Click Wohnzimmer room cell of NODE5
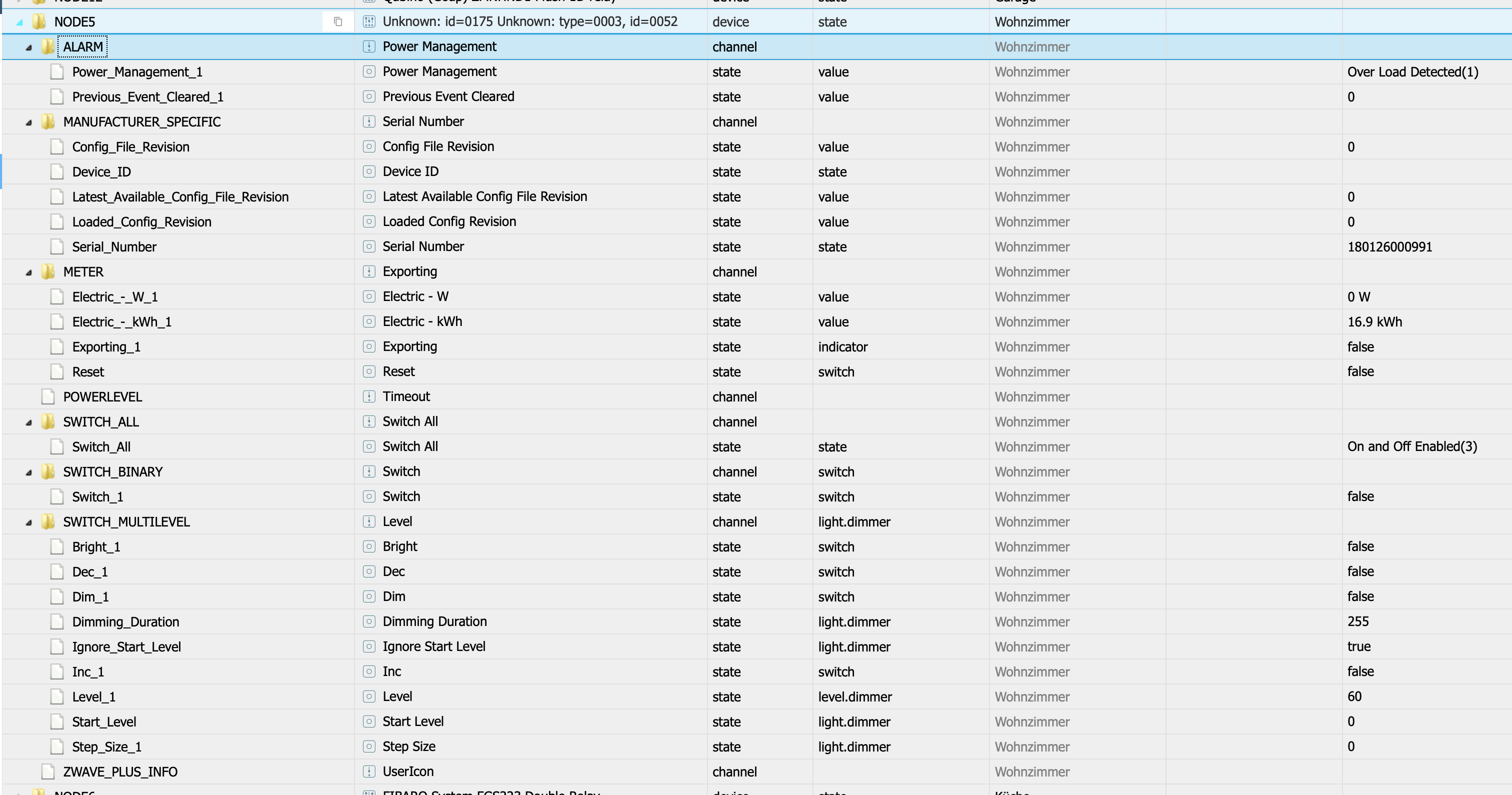 coord(1032,21)
